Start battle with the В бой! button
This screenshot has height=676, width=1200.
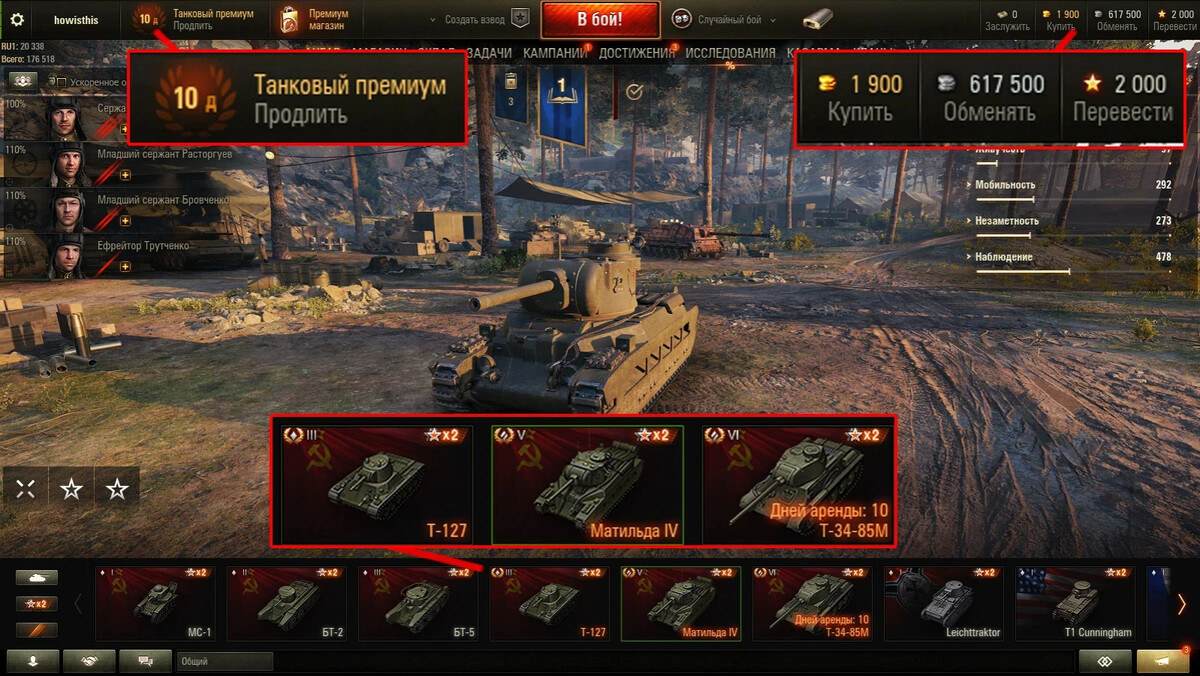(x=600, y=19)
